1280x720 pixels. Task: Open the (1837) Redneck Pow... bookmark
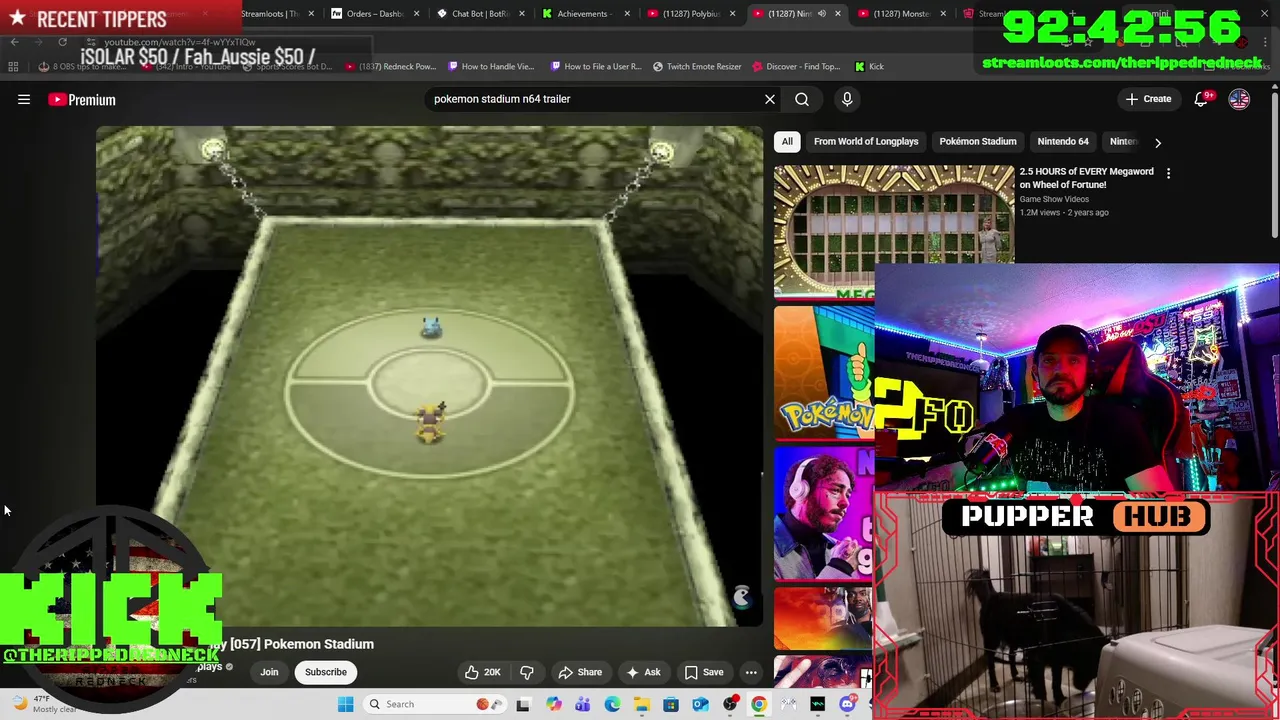(391, 67)
